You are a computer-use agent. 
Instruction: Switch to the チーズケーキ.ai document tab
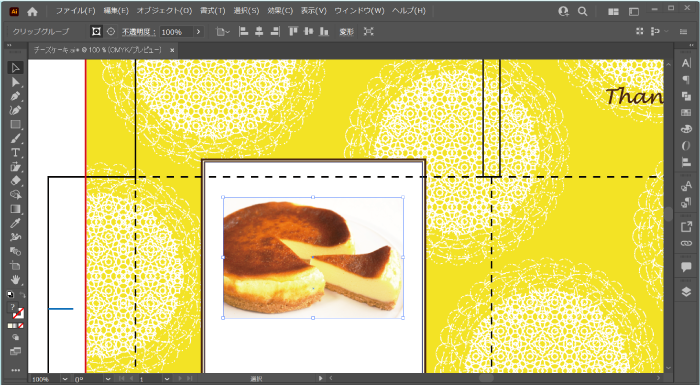pos(97,50)
